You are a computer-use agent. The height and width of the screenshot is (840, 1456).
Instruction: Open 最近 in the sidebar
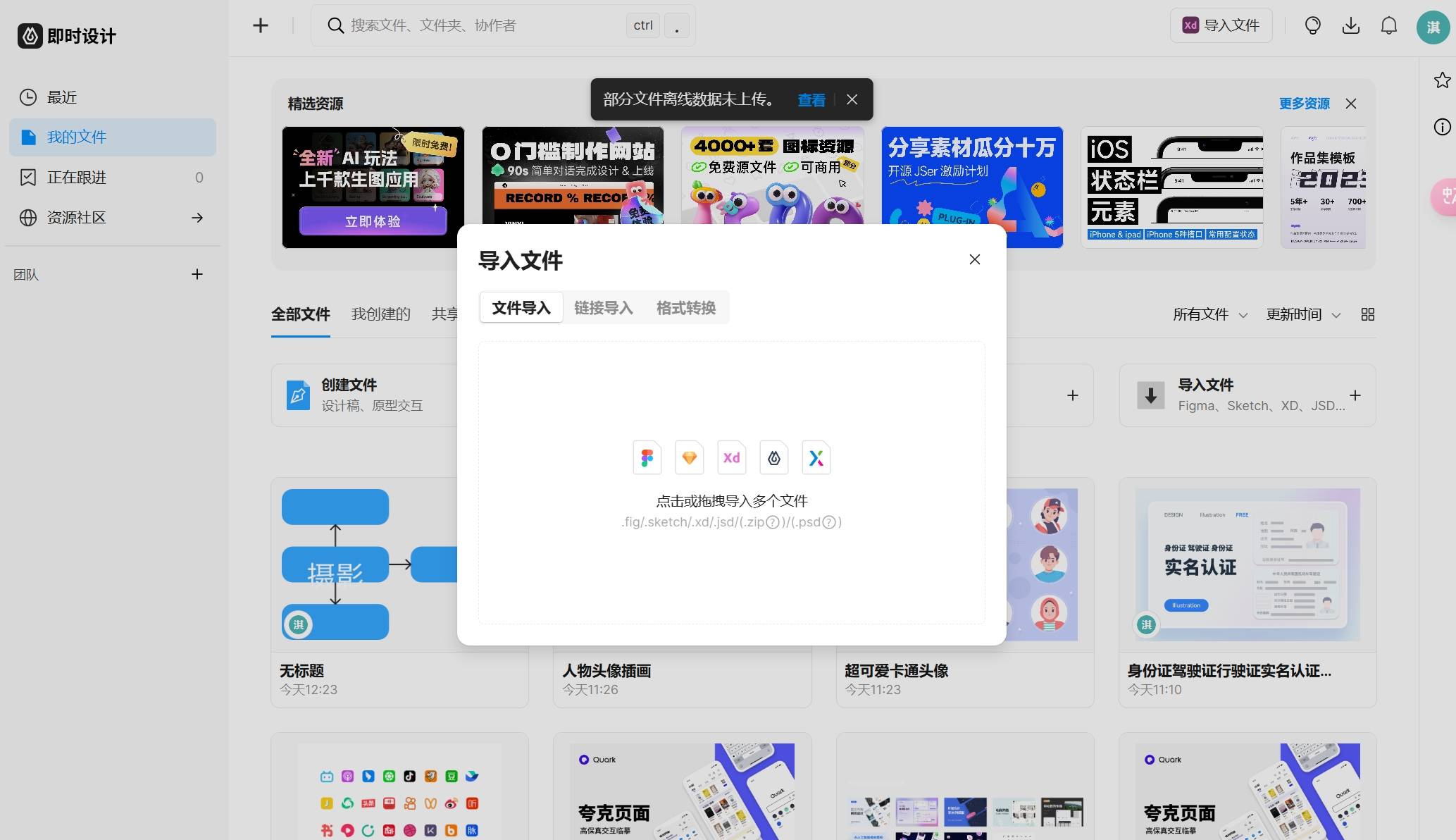113,97
